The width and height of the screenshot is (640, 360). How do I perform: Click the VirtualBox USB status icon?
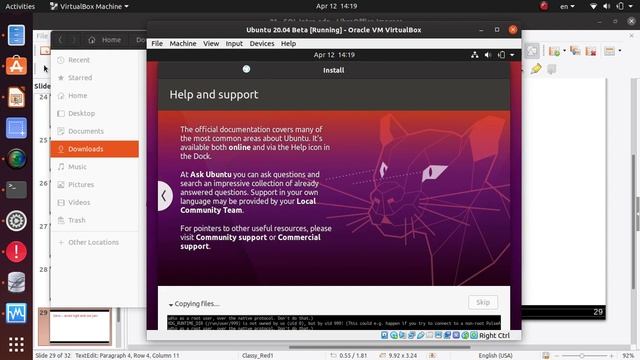point(420,335)
